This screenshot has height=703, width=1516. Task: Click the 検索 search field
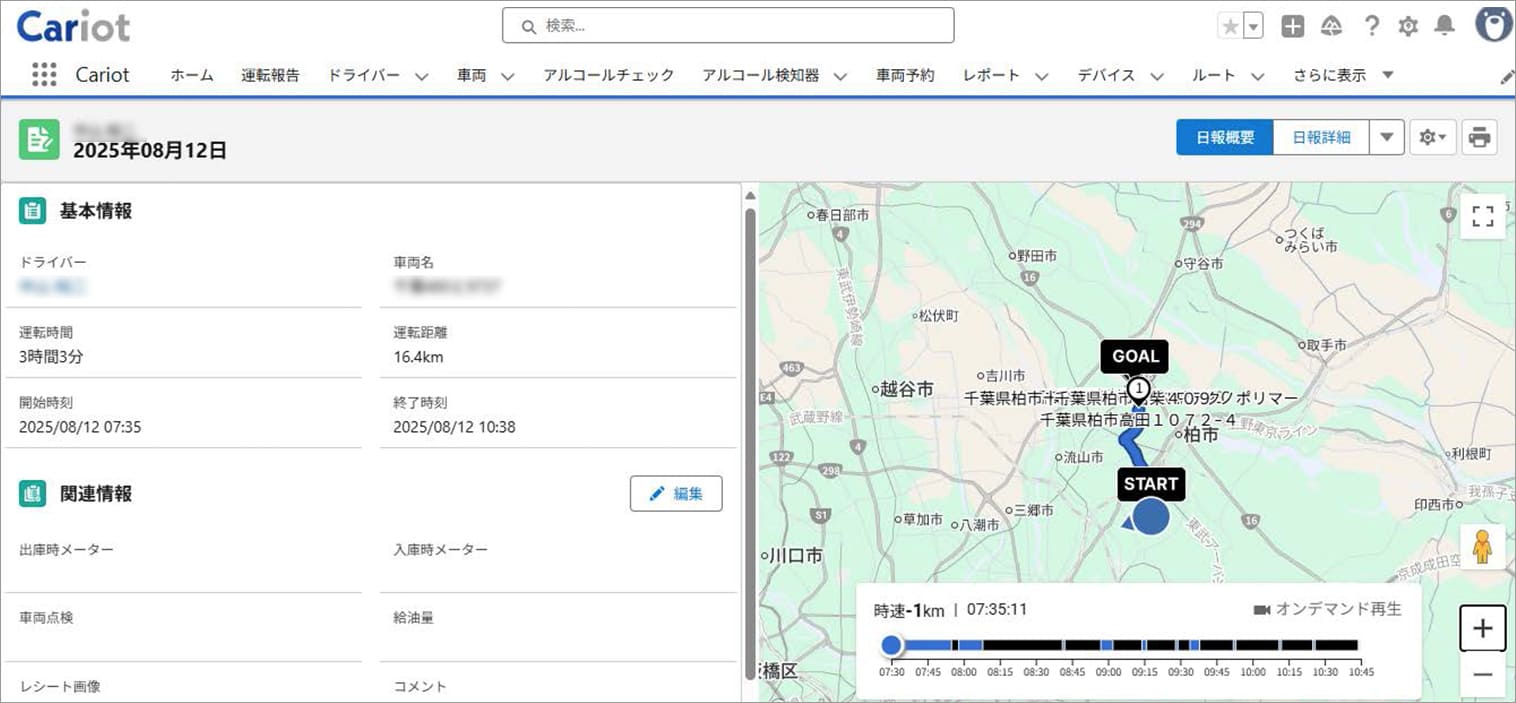coord(728,25)
